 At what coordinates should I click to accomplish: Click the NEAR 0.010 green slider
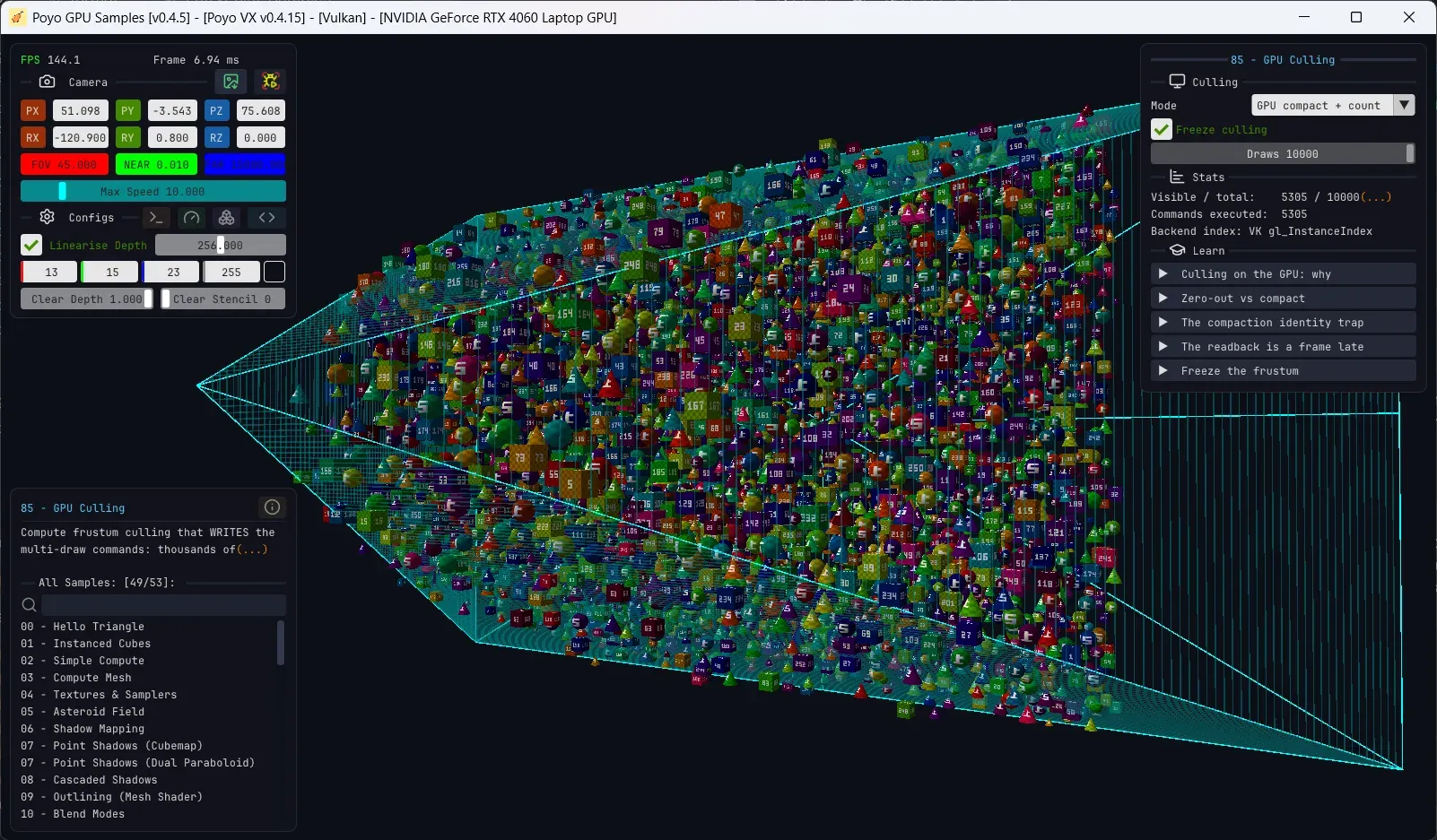(x=156, y=164)
